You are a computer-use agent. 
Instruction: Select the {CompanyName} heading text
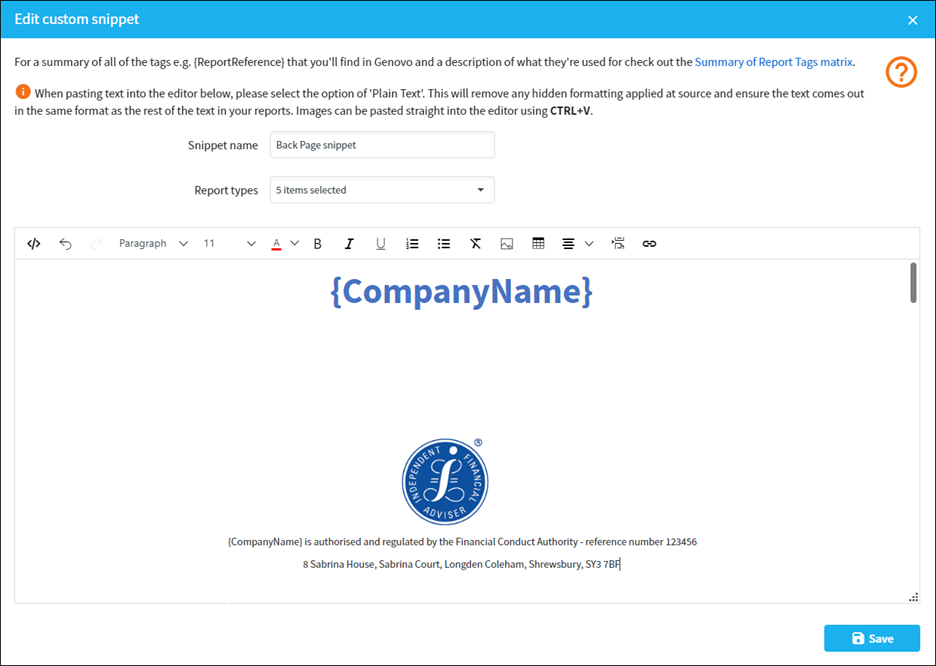[x=461, y=291]
